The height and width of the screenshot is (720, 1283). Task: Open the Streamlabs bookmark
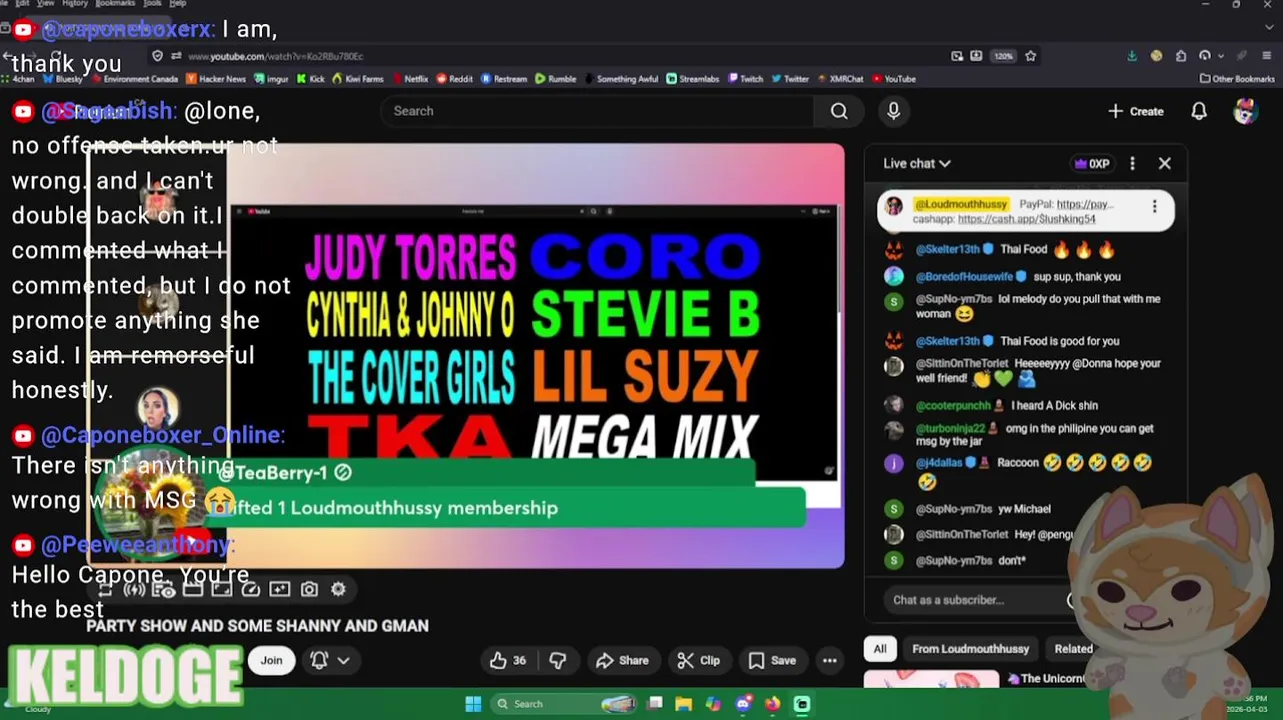[693, 79]
